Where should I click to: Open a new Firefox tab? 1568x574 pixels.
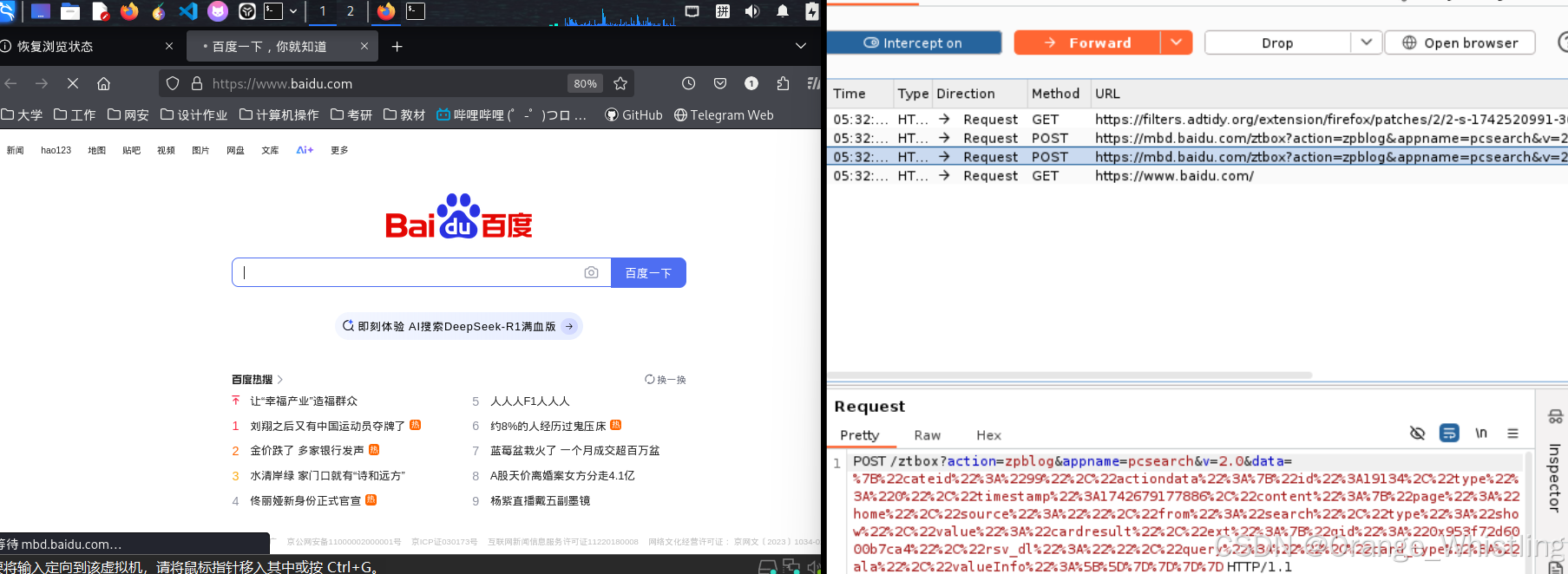(397, 46)
